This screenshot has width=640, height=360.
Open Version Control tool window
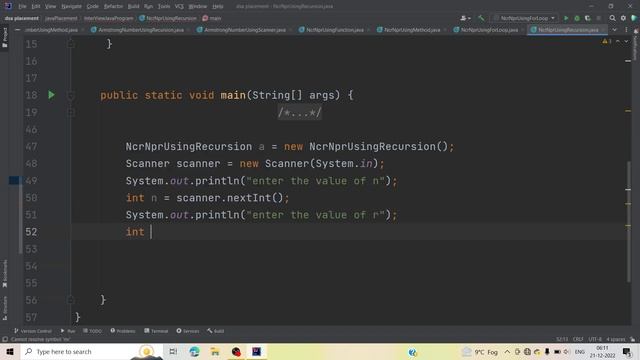click(x=33, y=331)
